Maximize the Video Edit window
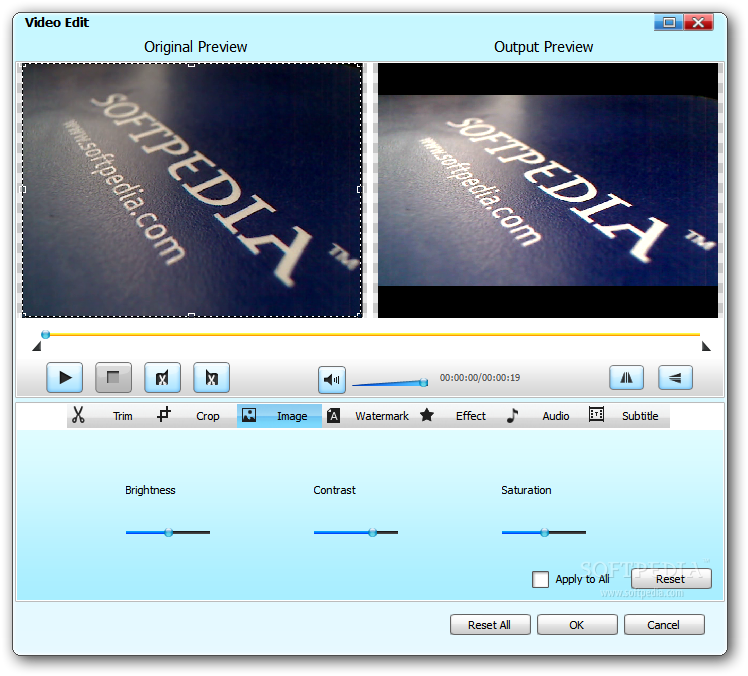The height and width of the screenshot is (676, 748). point(669,22)
